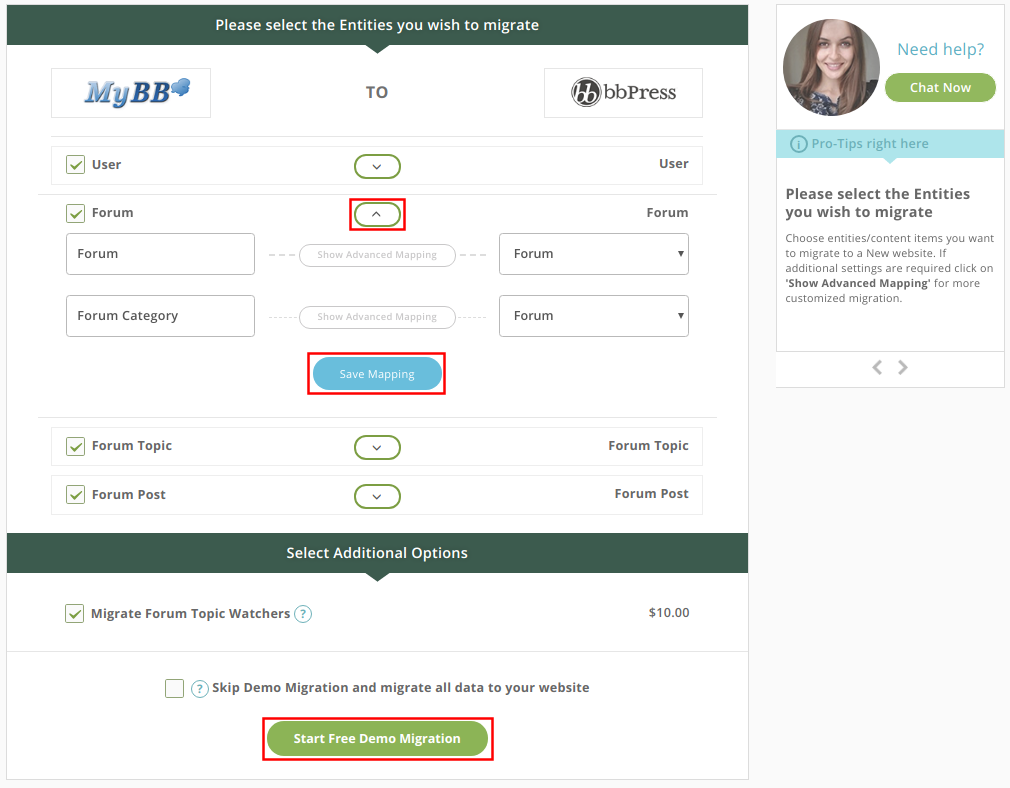Expand the Forum Post mapping section
This screenshot has height=788, width=1010.
click(x=377, y=496)
